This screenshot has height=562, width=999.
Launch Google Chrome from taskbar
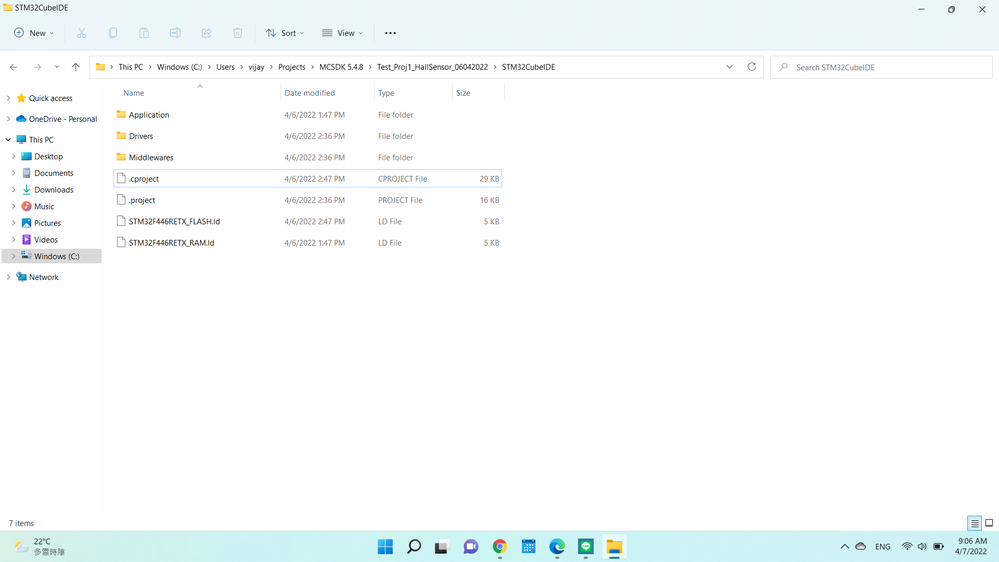pos(500,547)
